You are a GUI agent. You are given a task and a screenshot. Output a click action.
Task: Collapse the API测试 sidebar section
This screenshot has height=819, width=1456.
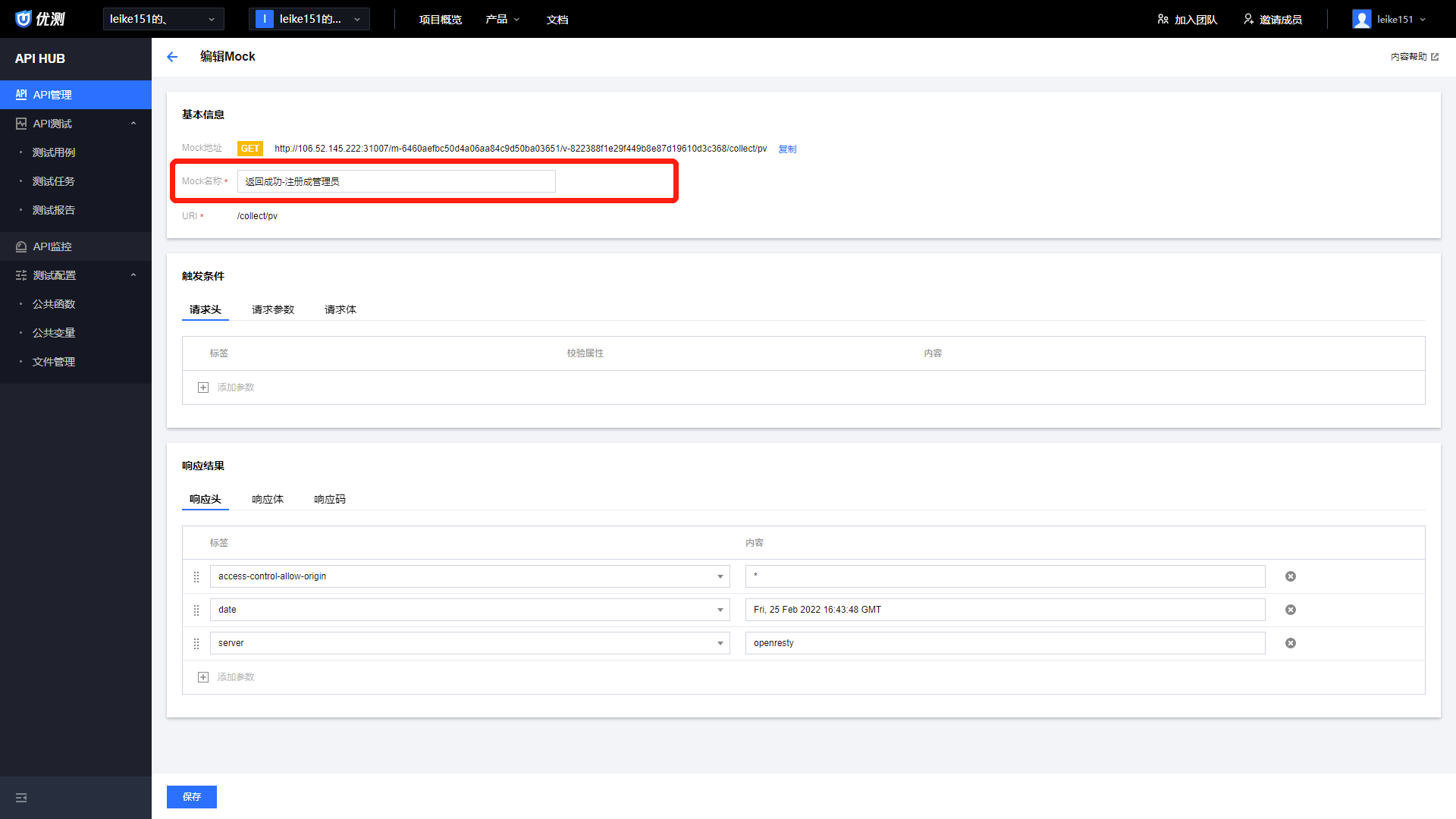(133, 124)
